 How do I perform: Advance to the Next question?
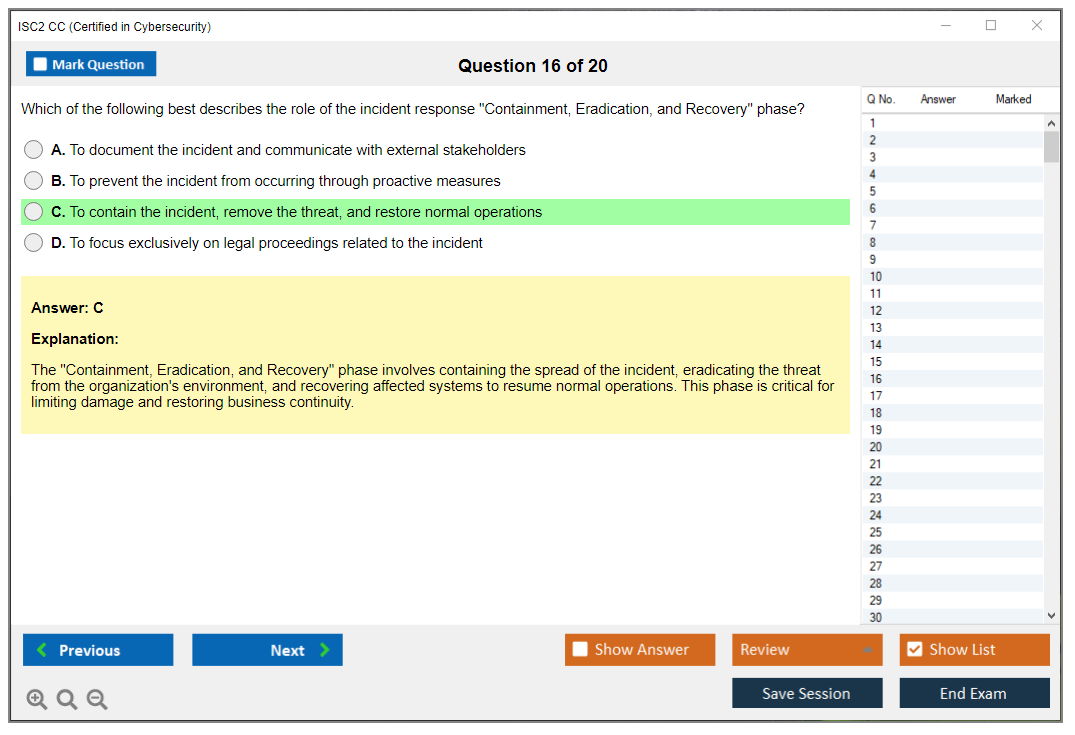tap(267, 650)
